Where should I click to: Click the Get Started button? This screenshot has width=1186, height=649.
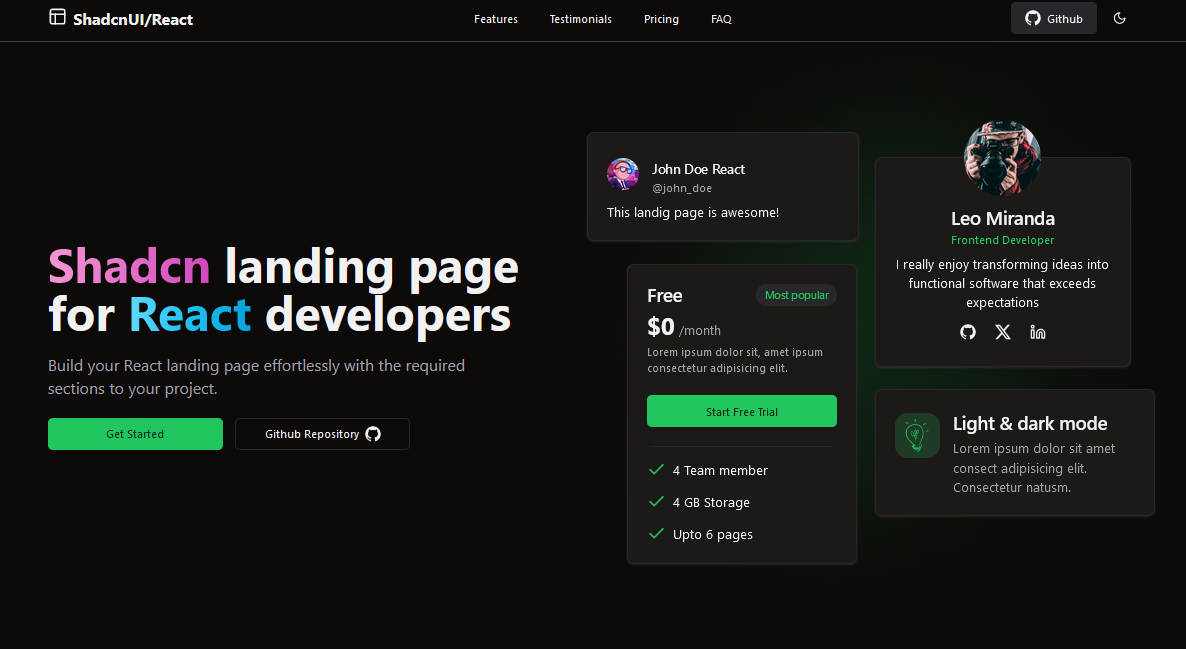(x=135, y=434)
